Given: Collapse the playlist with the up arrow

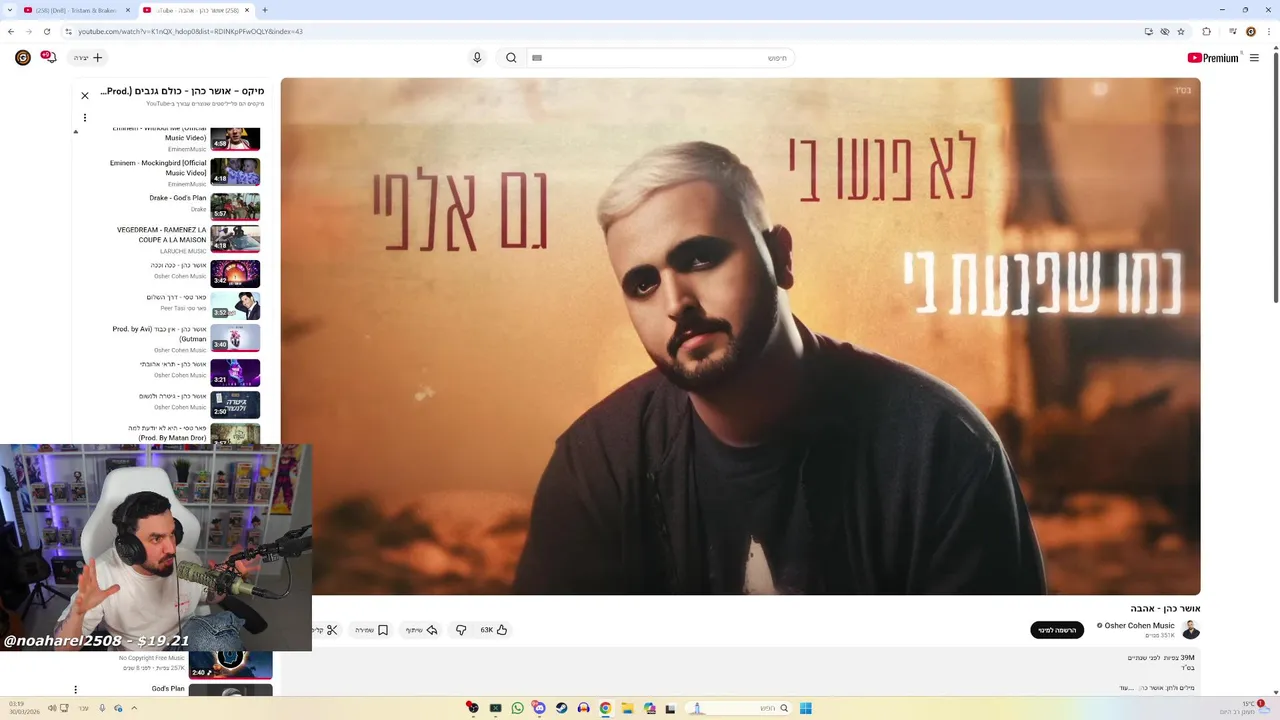Looking at the screenshot, I should 75,131.
